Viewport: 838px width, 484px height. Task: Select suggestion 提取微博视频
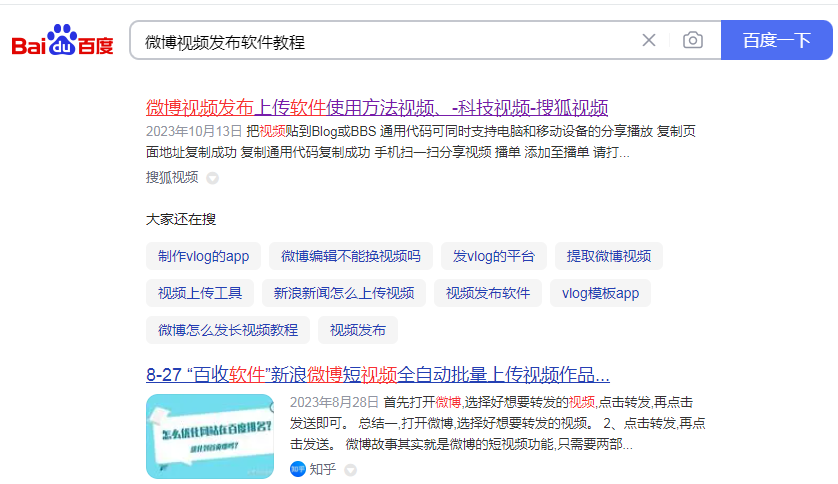(609, 256)
